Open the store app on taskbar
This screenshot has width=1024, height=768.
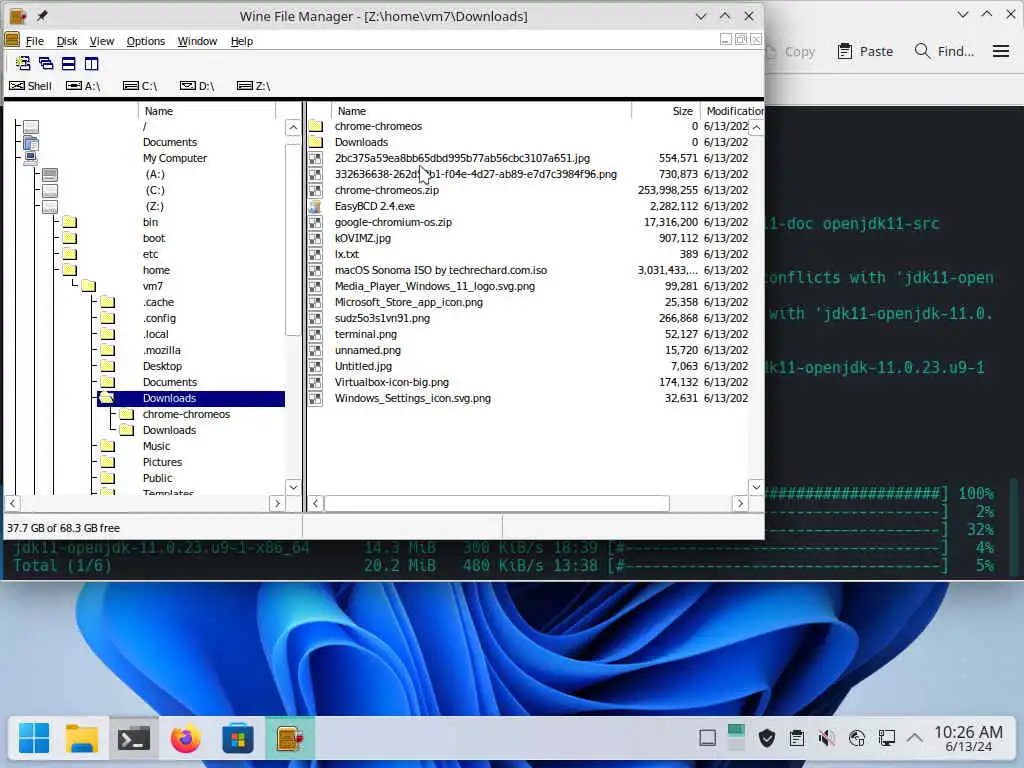[x=238, y=739]
